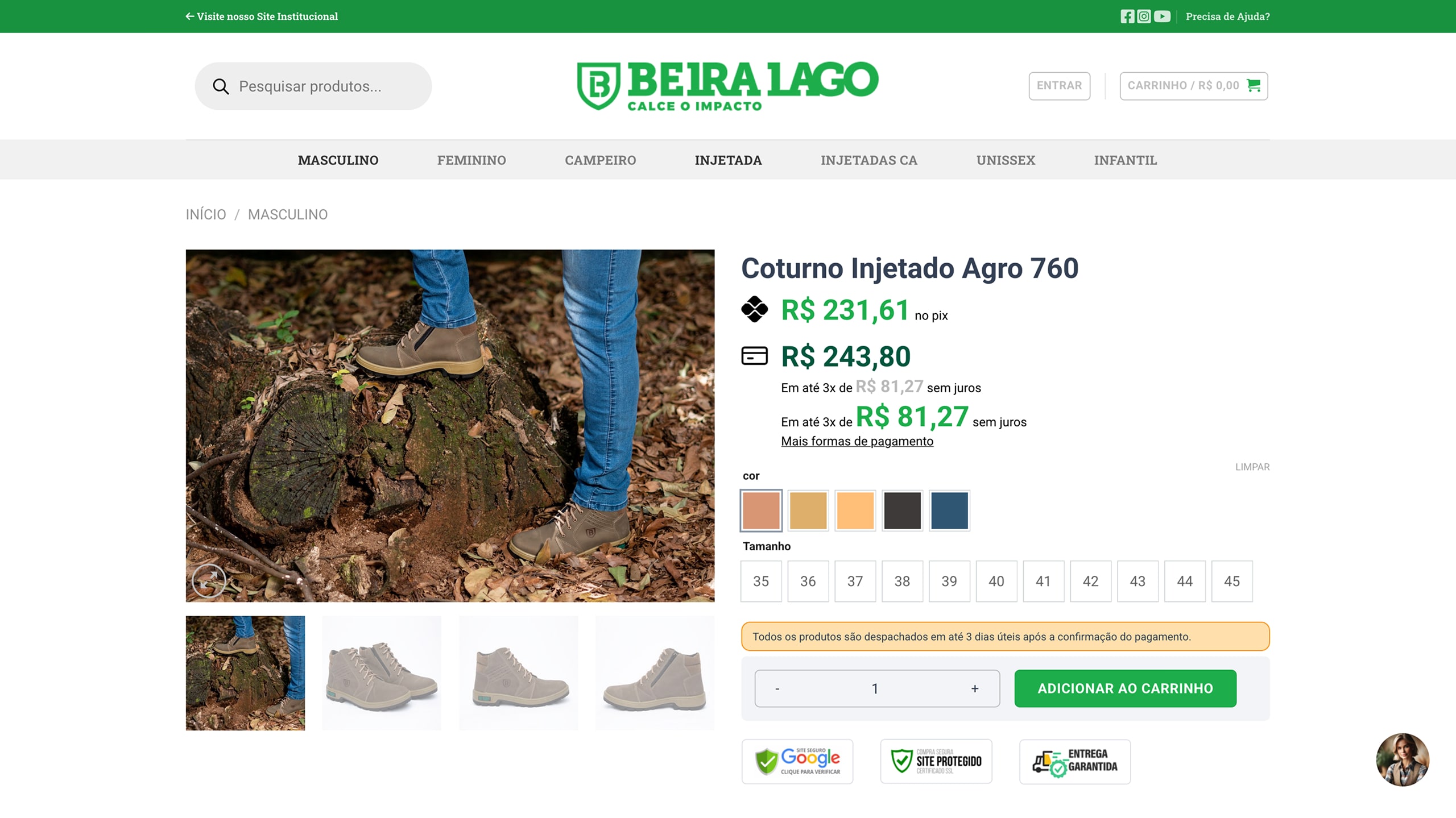This screenshot has height=818, width=1456.
Task: Click the shopping cart icon
Action: point(1253,85)
